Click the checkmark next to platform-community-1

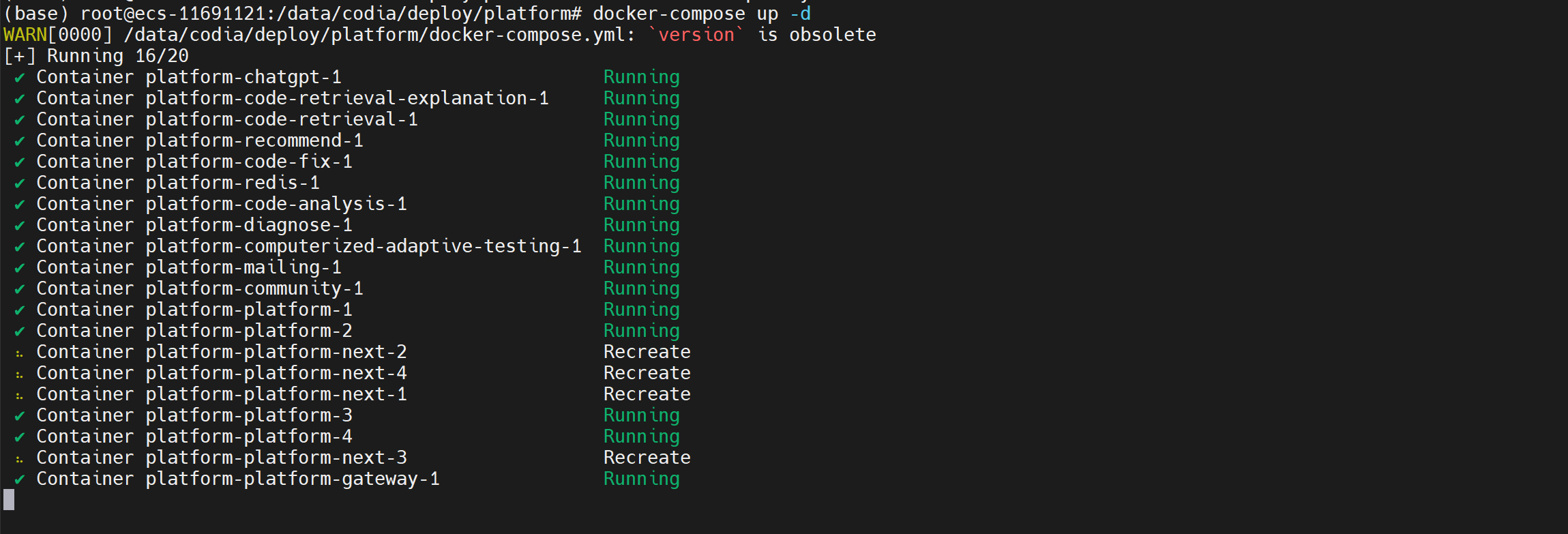(20, 289)
